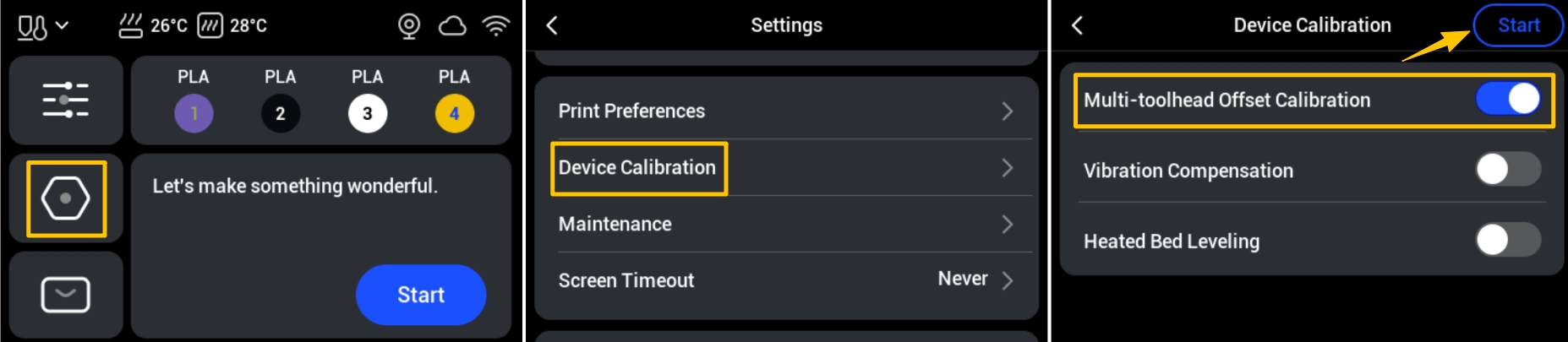Open the hexagon settings icon
The width and height of the screenshot is (1568, 342).
click(x=66, y=198)
